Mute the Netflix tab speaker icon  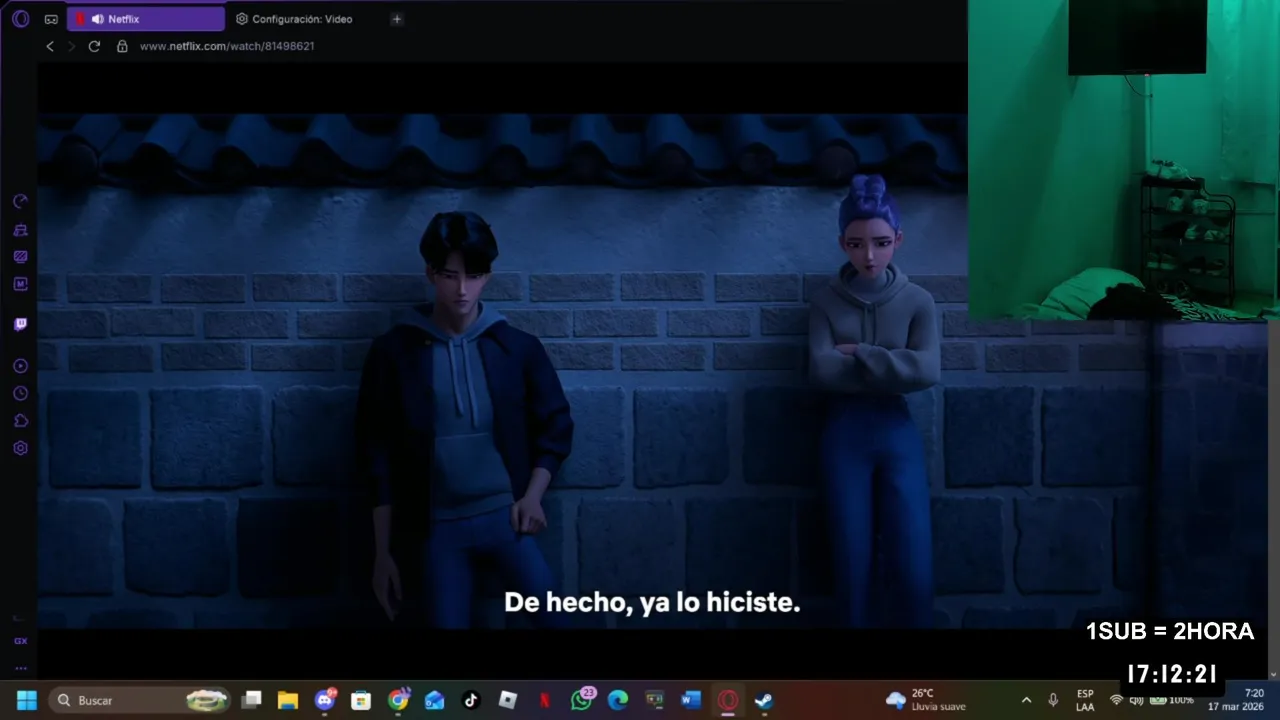pyautogui.click(x=97, y=19)
